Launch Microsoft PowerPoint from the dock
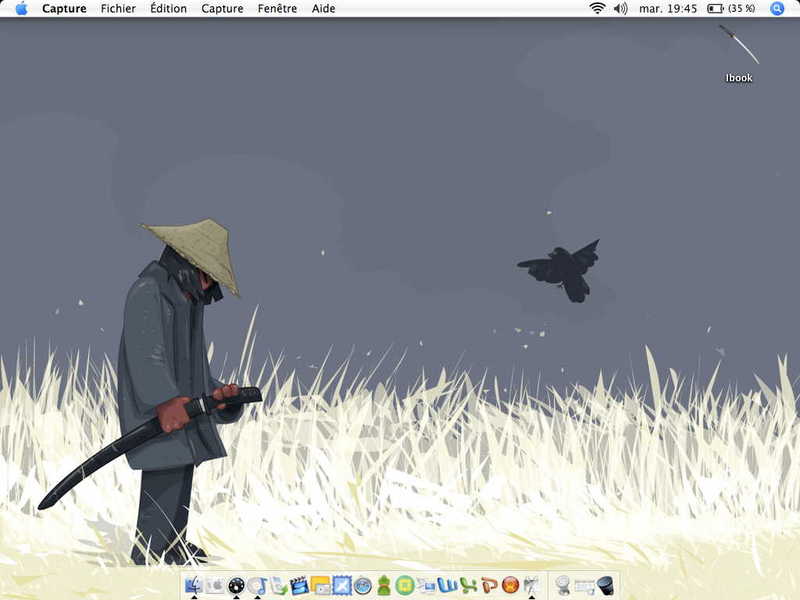This screenshot has width=800, height=600. coord(489,586)
